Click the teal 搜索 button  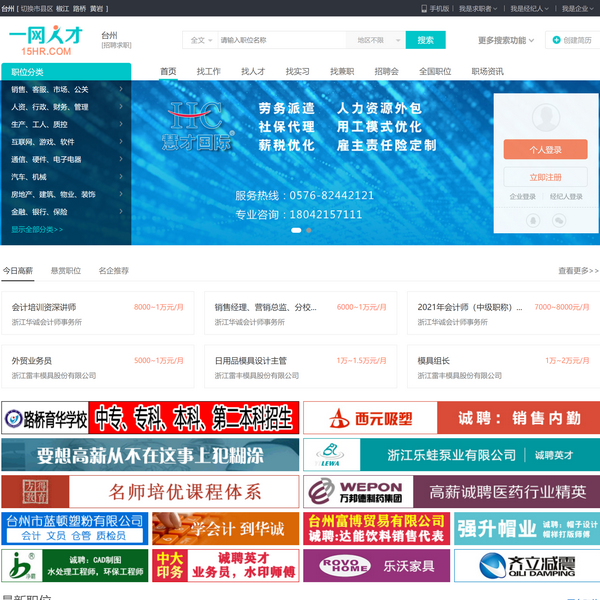pos(425,40)
